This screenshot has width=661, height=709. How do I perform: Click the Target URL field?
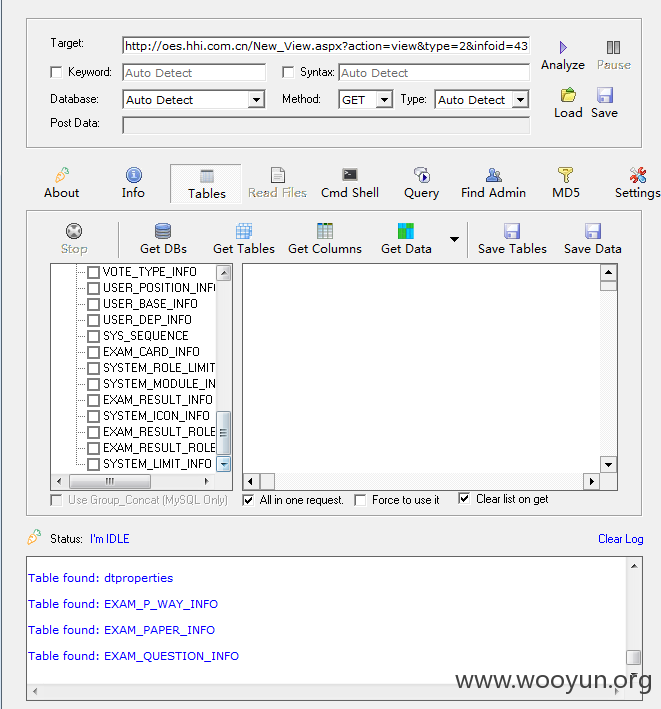(x=326, y=46)
